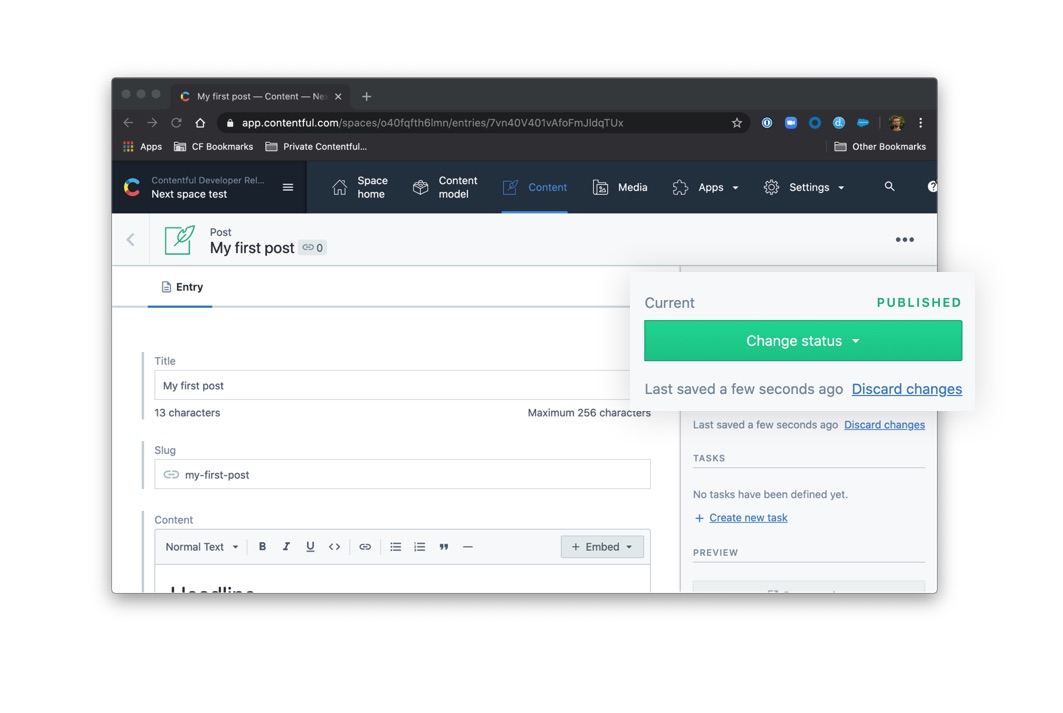Expand the Settings navigation dropdown

[x=804, y=187]
